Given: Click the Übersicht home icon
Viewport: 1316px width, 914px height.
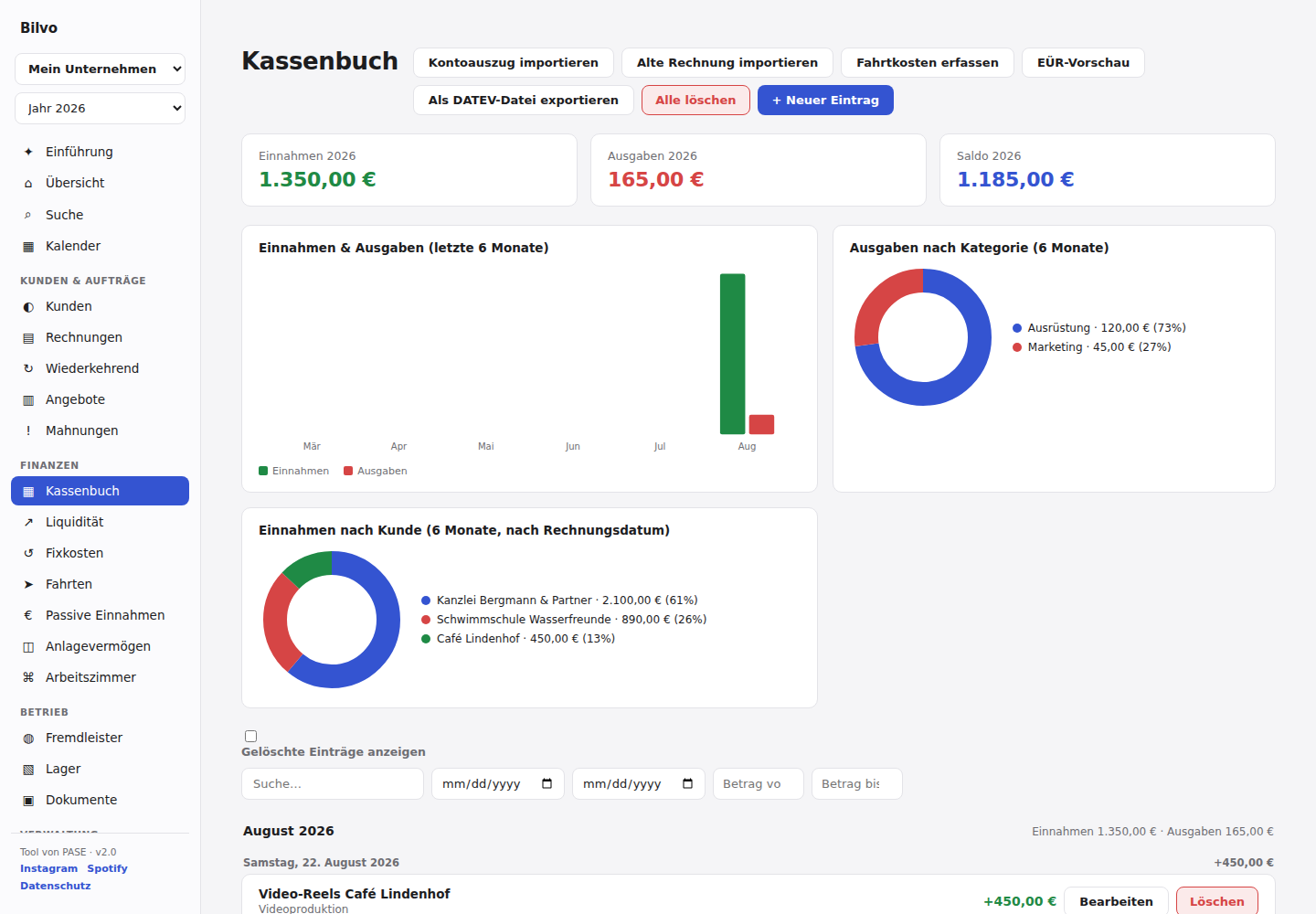Looking at the screenshot, I should (28, 183).
